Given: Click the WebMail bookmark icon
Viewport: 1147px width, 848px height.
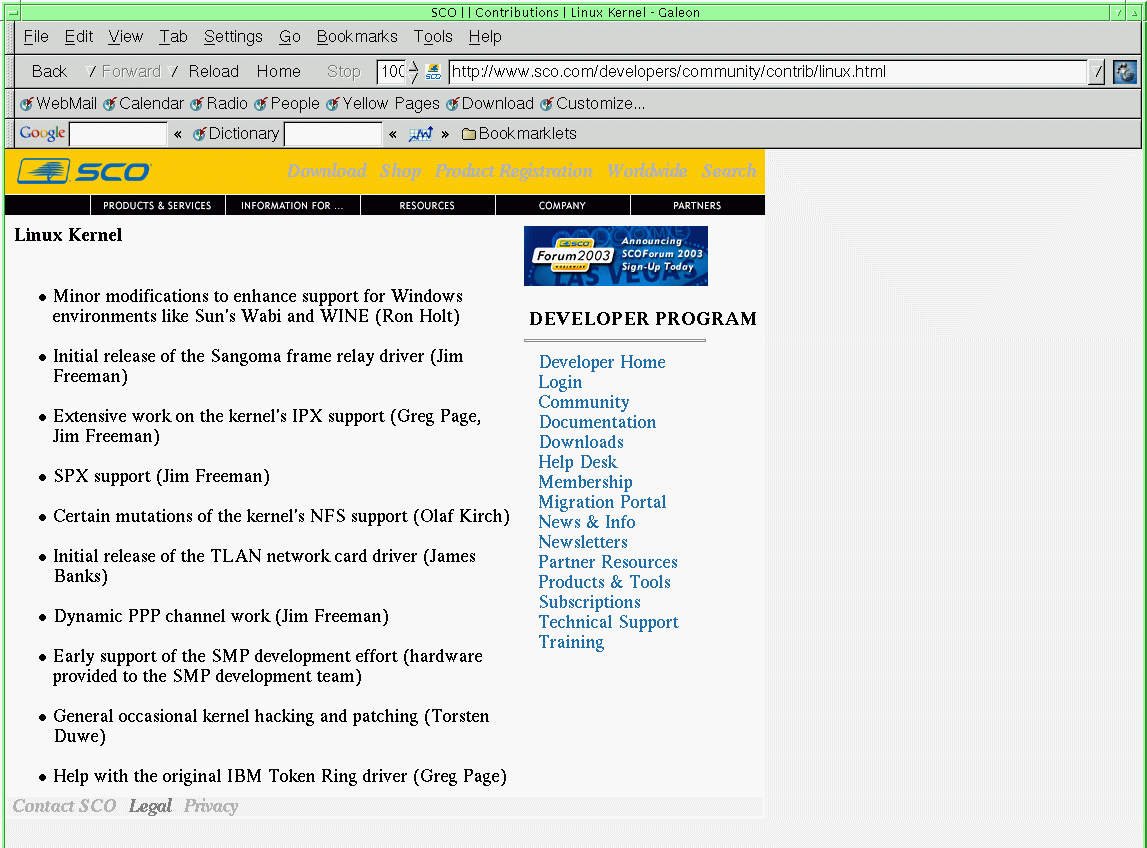Looking at the screenshot, I should pos(26,104).
